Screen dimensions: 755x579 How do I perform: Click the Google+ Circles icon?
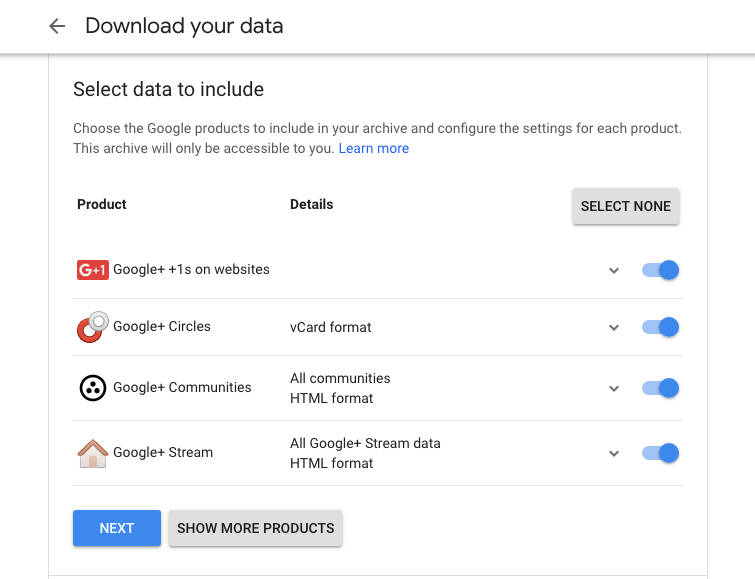click(x=92, y=327)
